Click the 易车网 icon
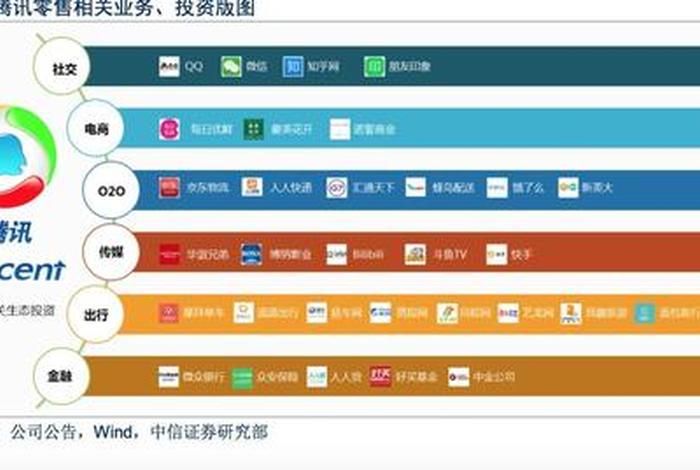 tap(317, 312)
